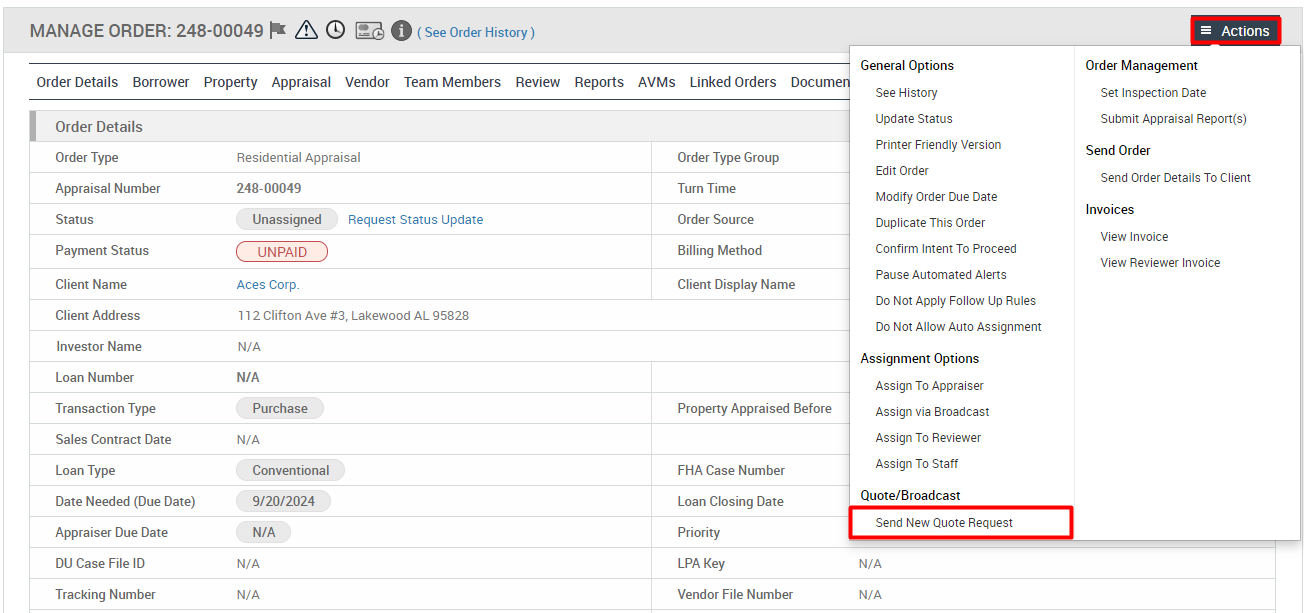
Task: Choose Modify Order Due Date
Action: 936,197
